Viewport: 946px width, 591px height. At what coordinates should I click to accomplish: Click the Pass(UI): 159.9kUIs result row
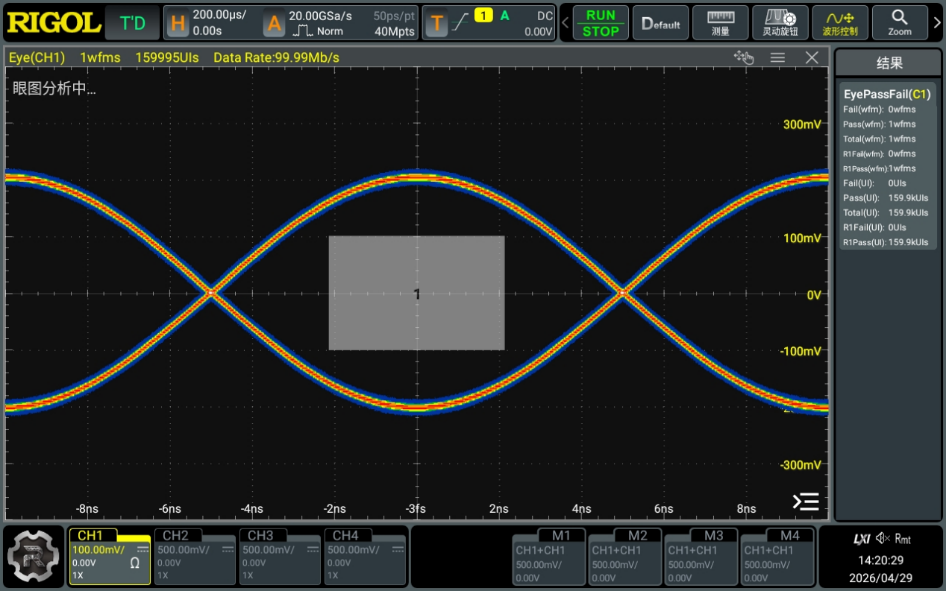pyautogui.click(x=886, y=198)
